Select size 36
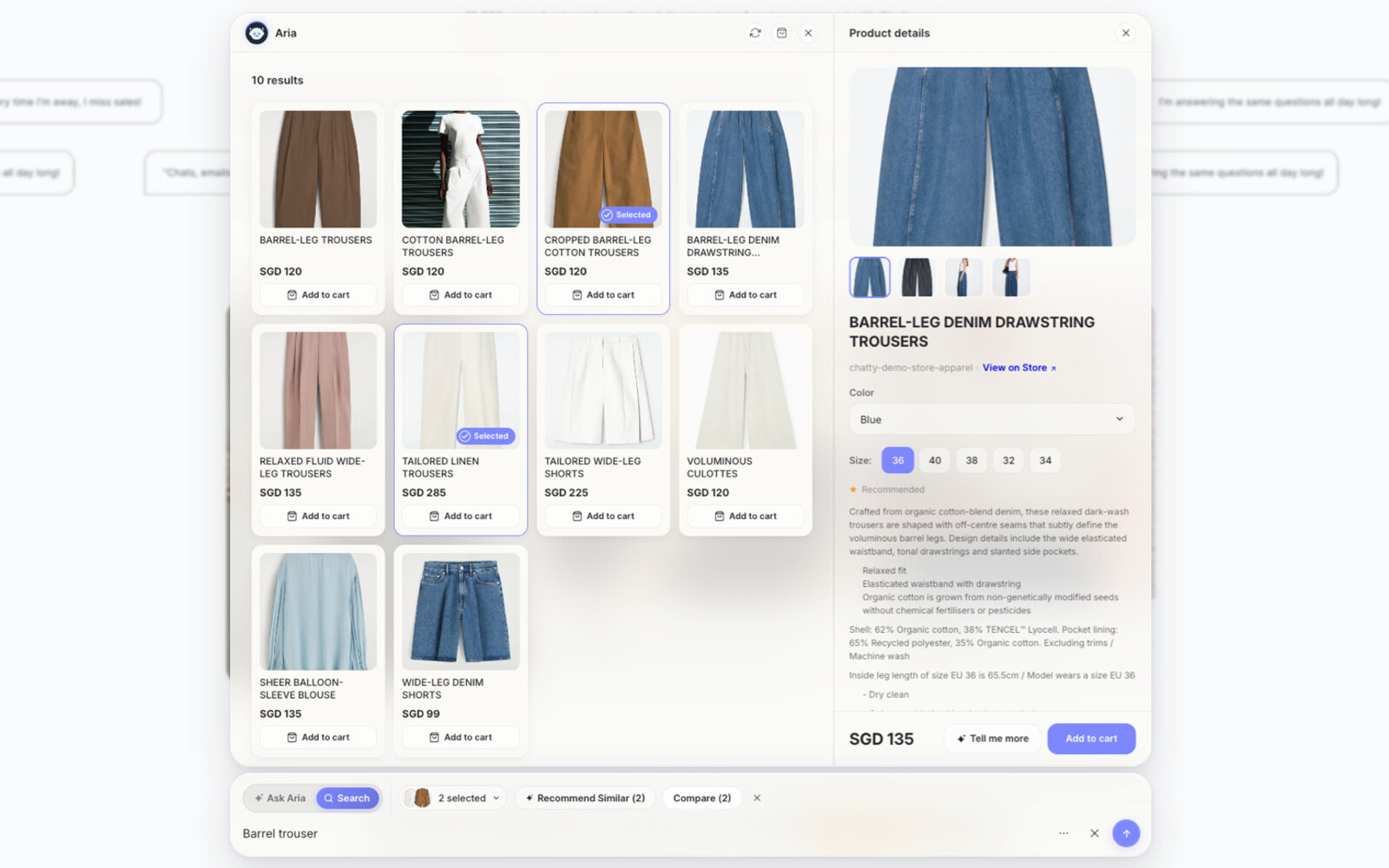 pos(898,461)
